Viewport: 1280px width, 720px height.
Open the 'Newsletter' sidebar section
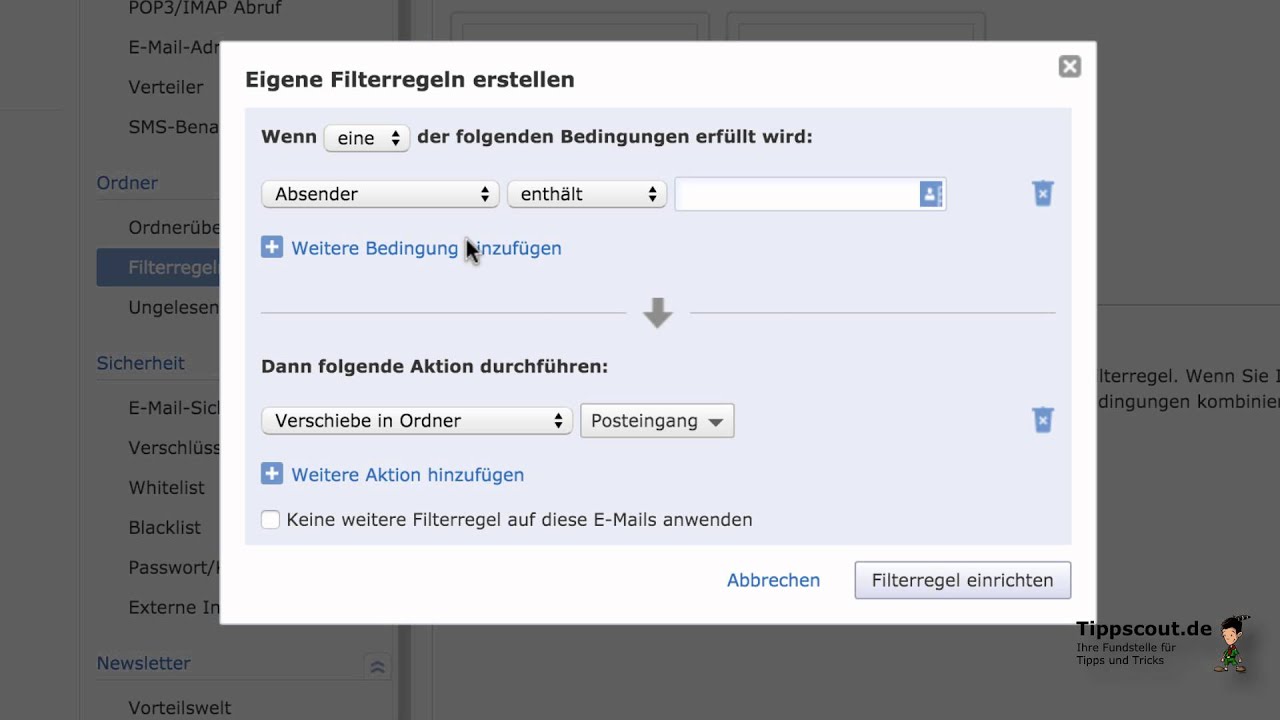(x=143, y=663)
